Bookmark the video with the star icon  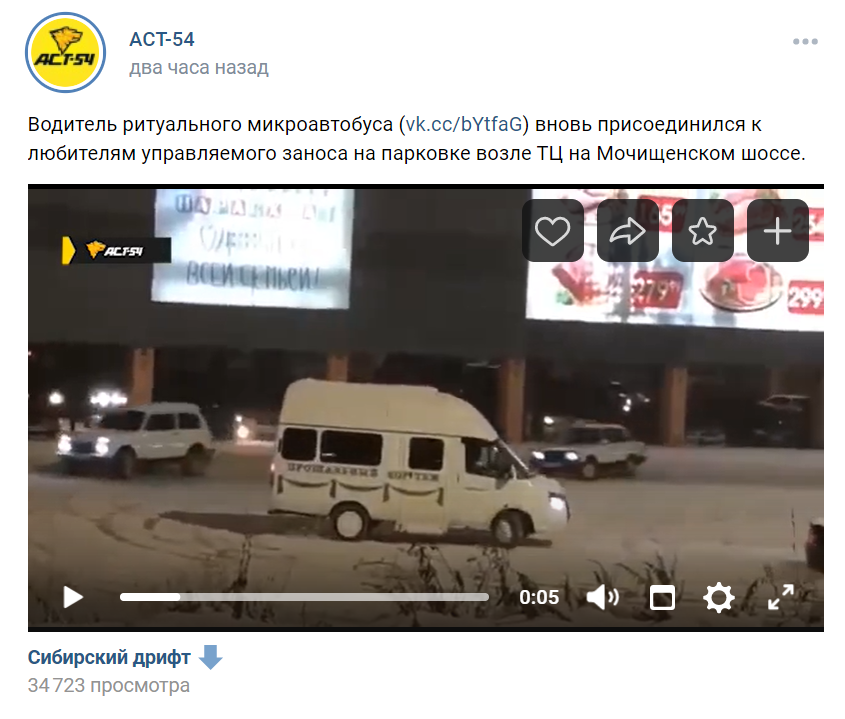(x=703, y=231)
